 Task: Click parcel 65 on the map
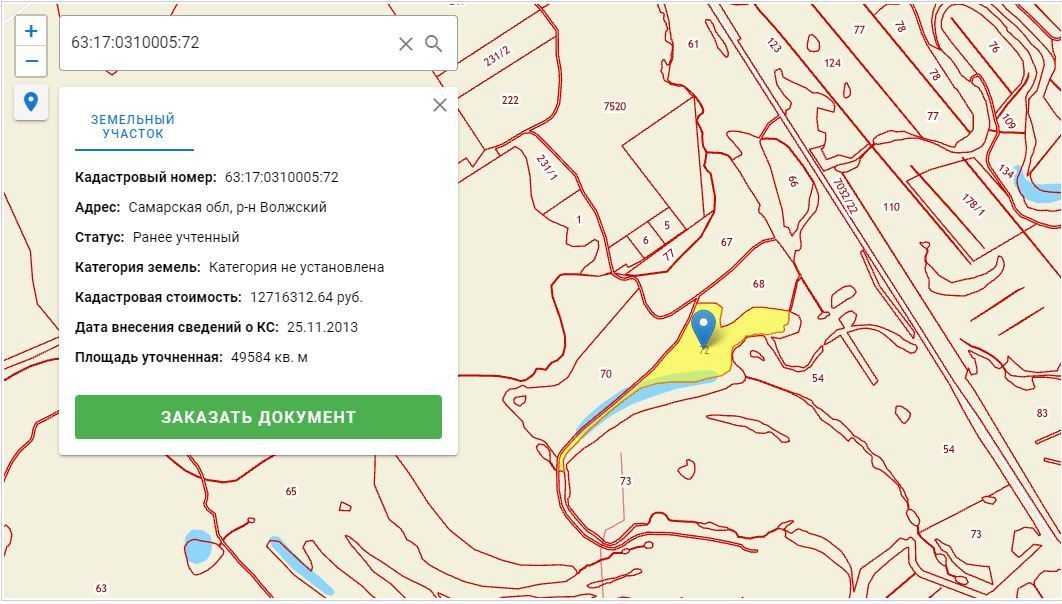click(x=291, y=491)
